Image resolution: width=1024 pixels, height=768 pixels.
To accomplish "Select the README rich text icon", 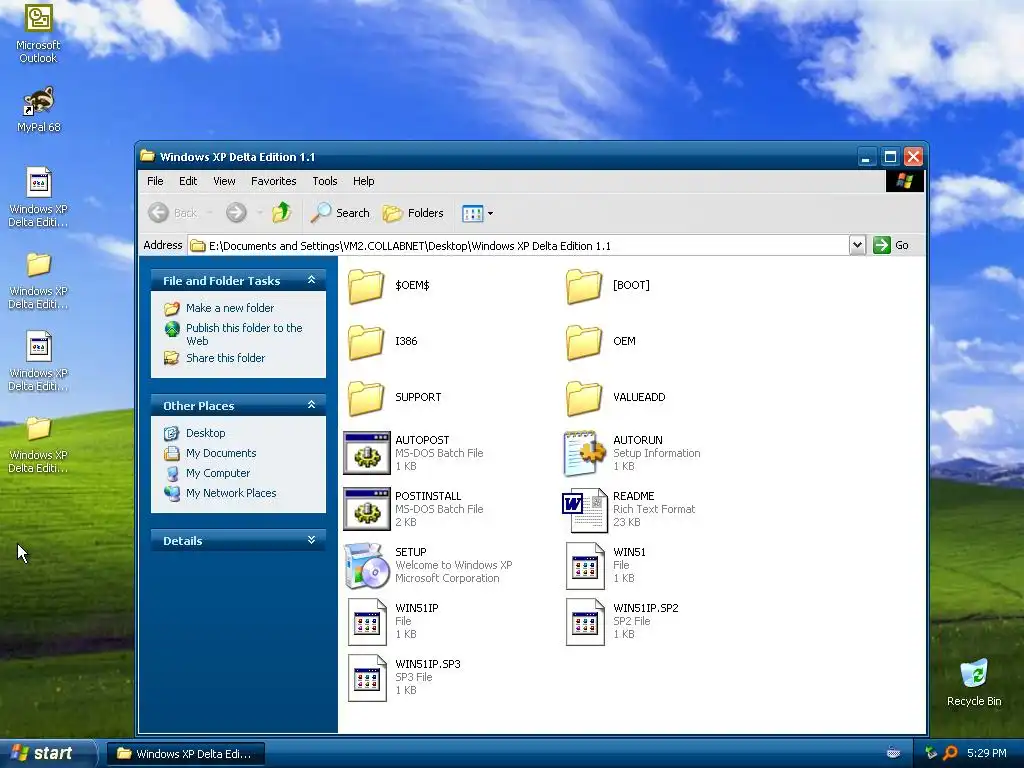I will [584, 509].
